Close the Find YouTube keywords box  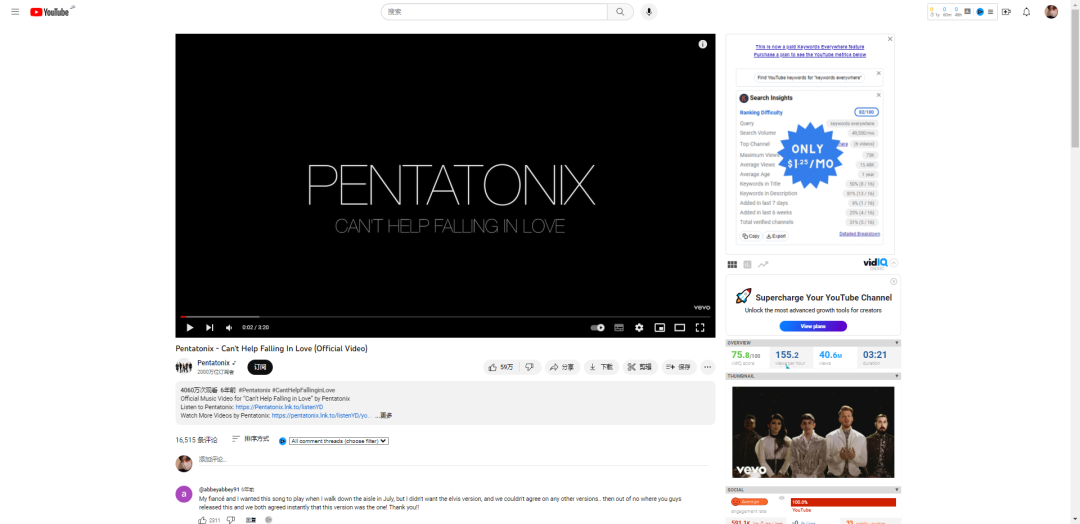pyautogui.click(x=878, y=72)
